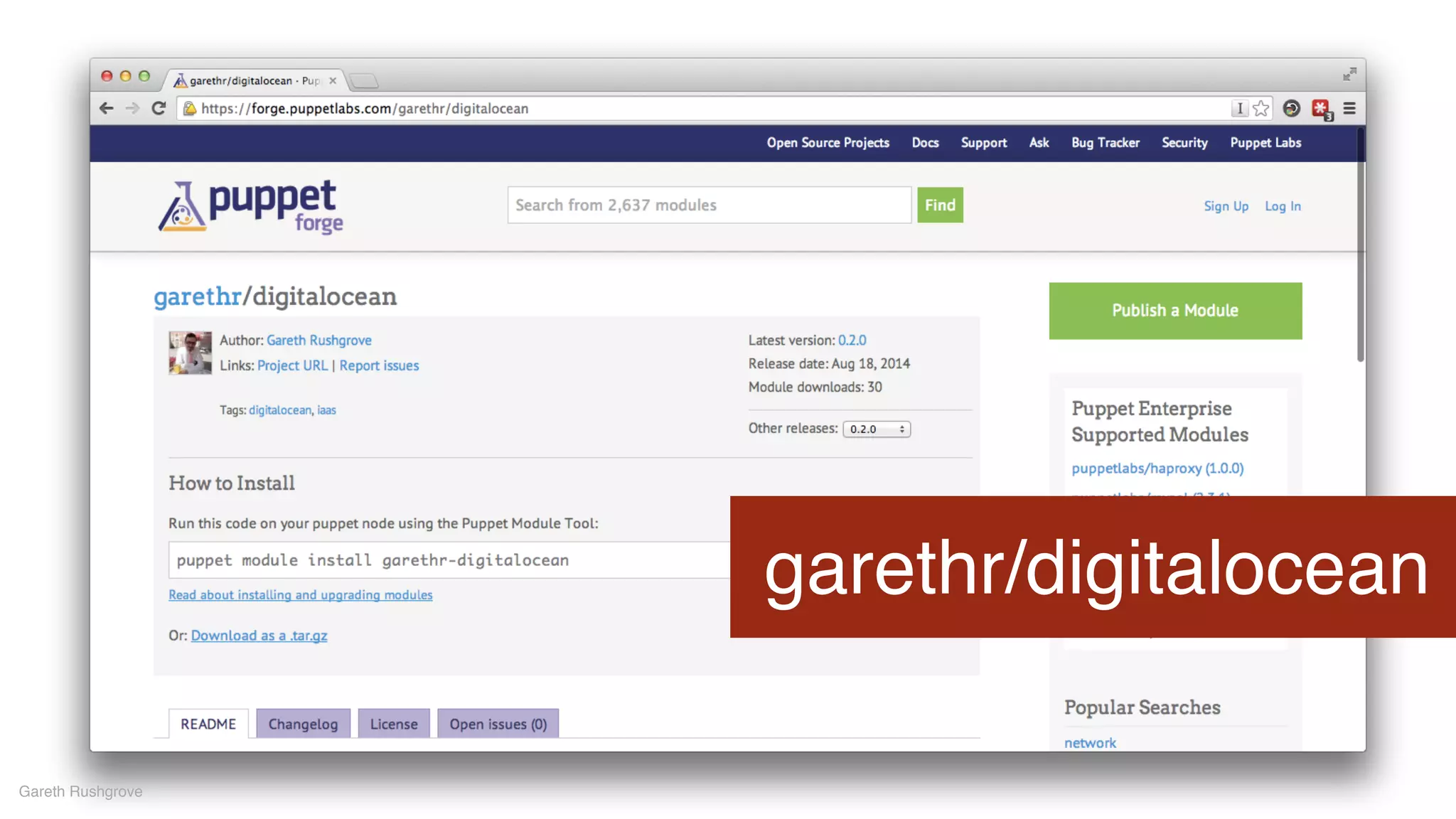Click Publish a Module button
This screenshot has width=1456, height=819.
1175,311
